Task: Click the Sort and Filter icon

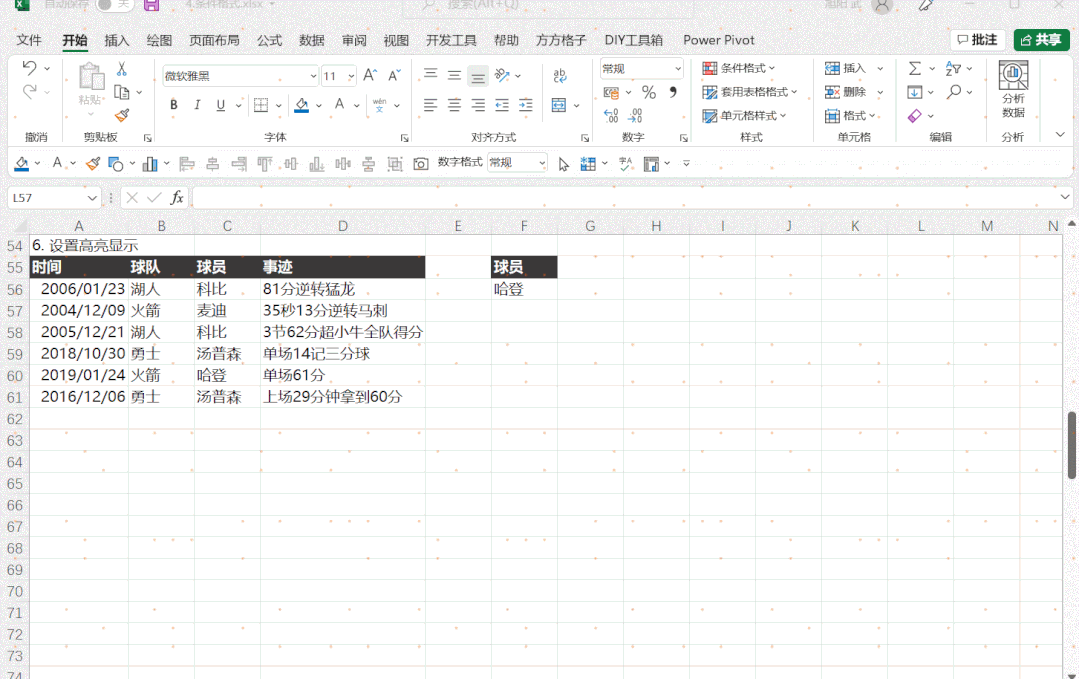Action: click(953, 68)
